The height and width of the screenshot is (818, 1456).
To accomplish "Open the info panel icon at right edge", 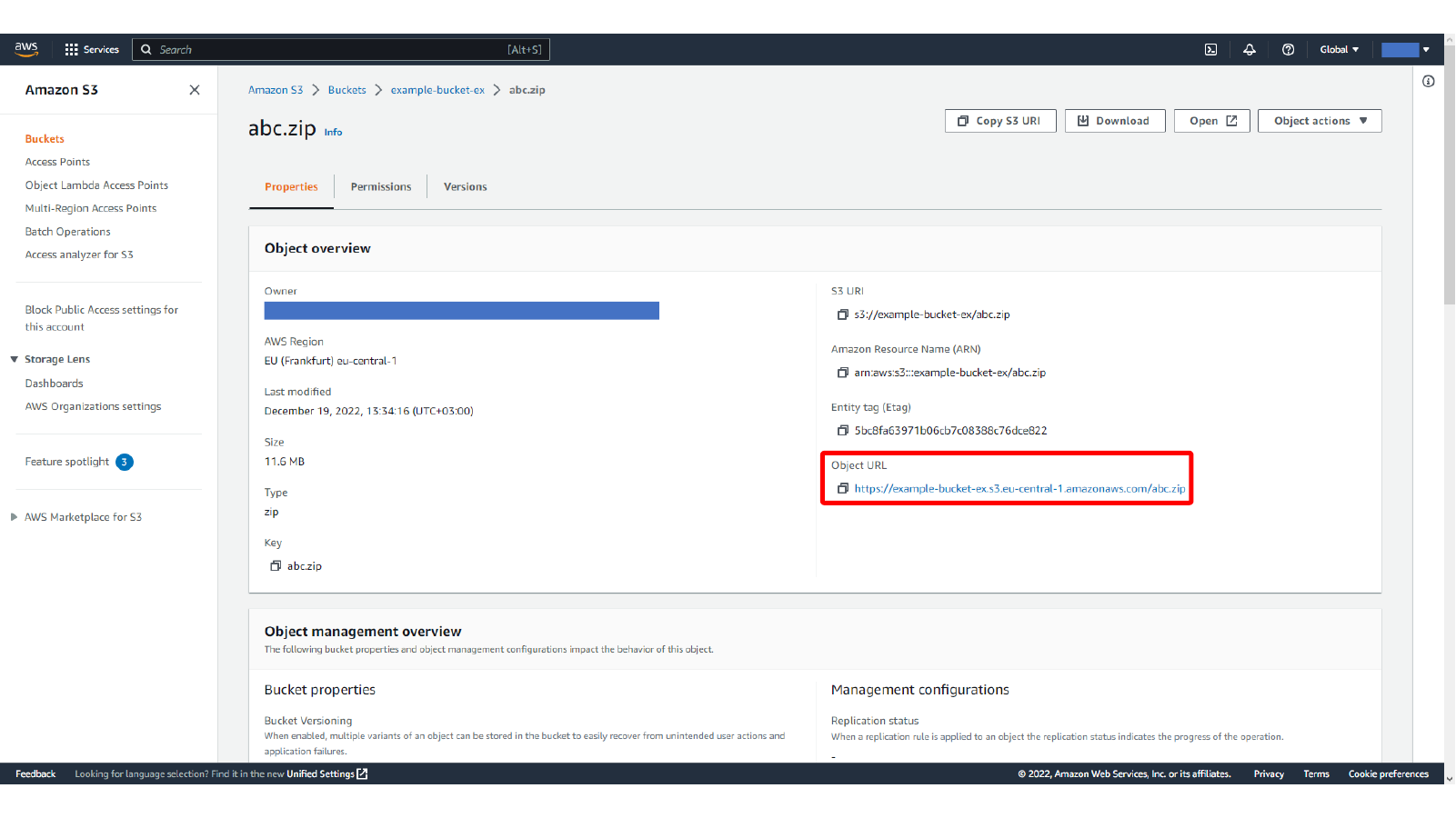I will coord(1429,81).
